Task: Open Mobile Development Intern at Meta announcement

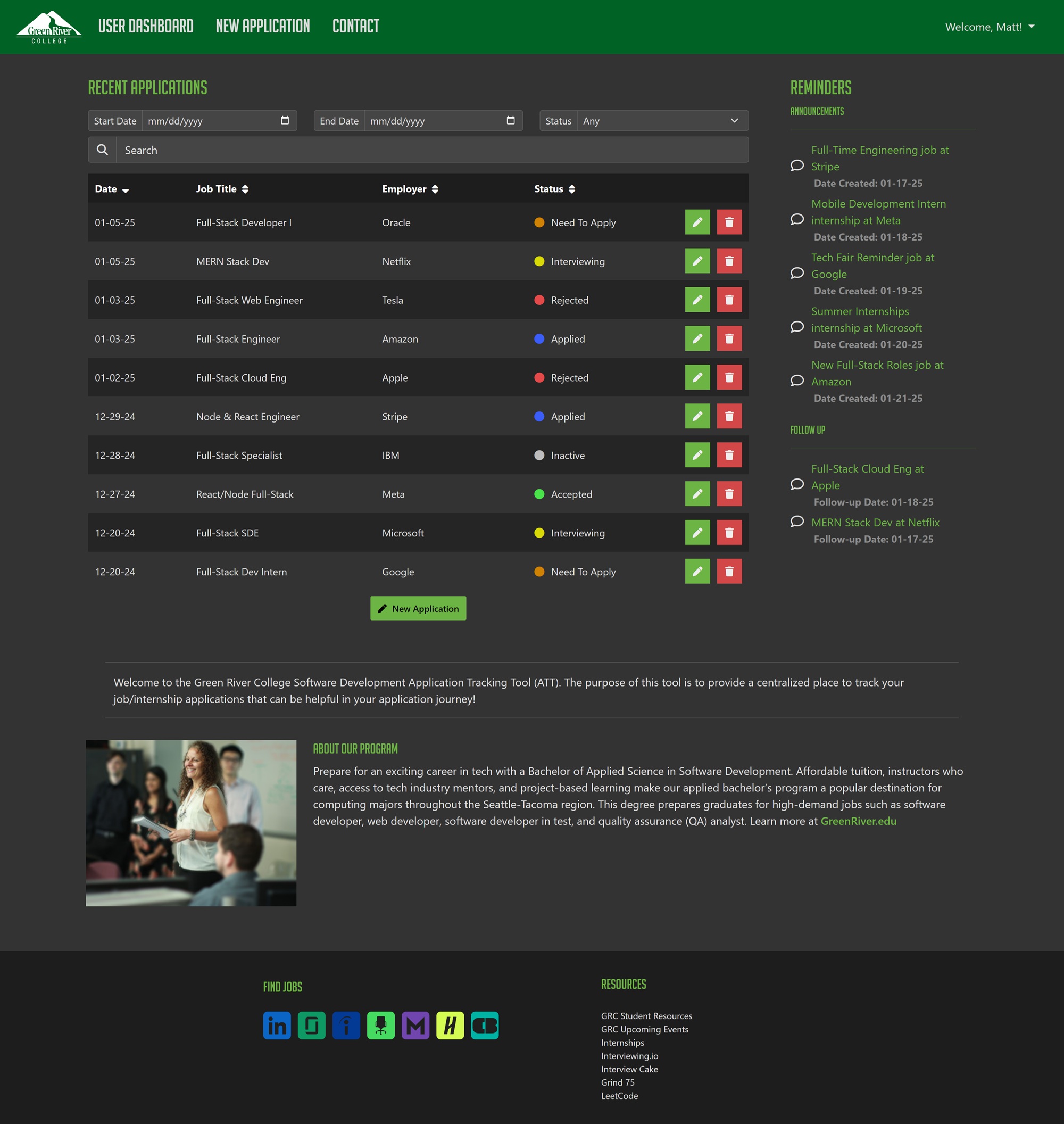Action: [x=878, y=212]
